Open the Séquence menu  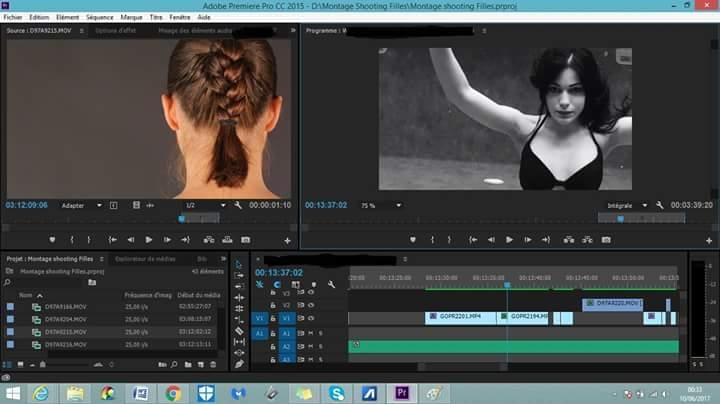tap(99, 17)
